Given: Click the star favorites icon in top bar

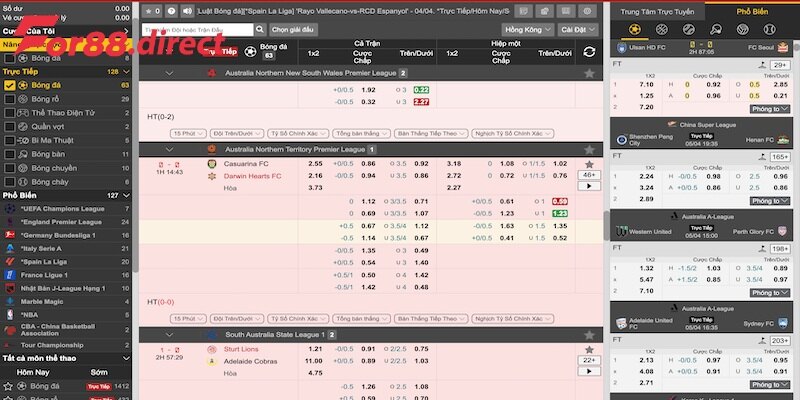Looking at the screenshot, I should 149,10.
